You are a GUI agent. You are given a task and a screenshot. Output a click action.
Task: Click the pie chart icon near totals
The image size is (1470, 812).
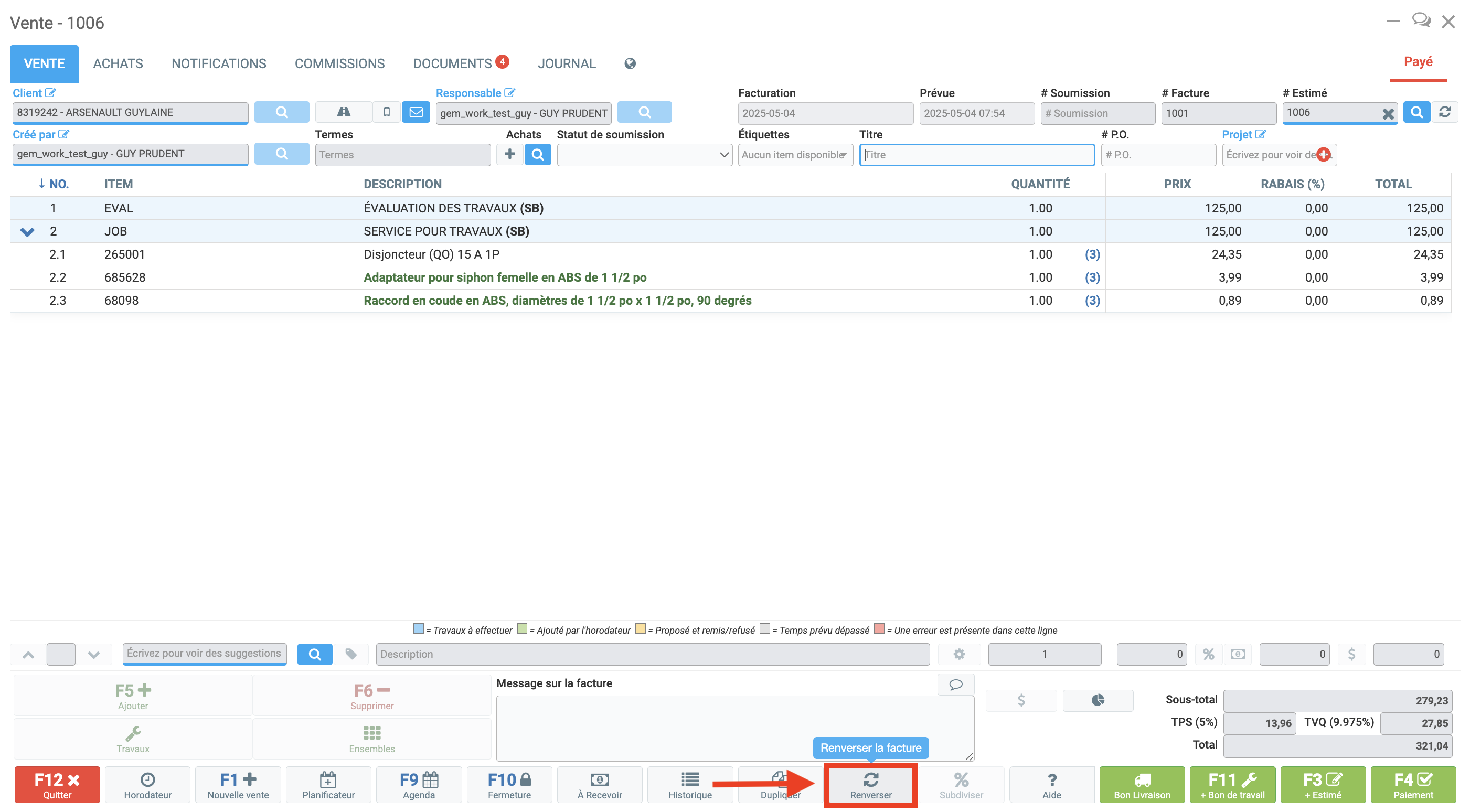click(1098, 700)
